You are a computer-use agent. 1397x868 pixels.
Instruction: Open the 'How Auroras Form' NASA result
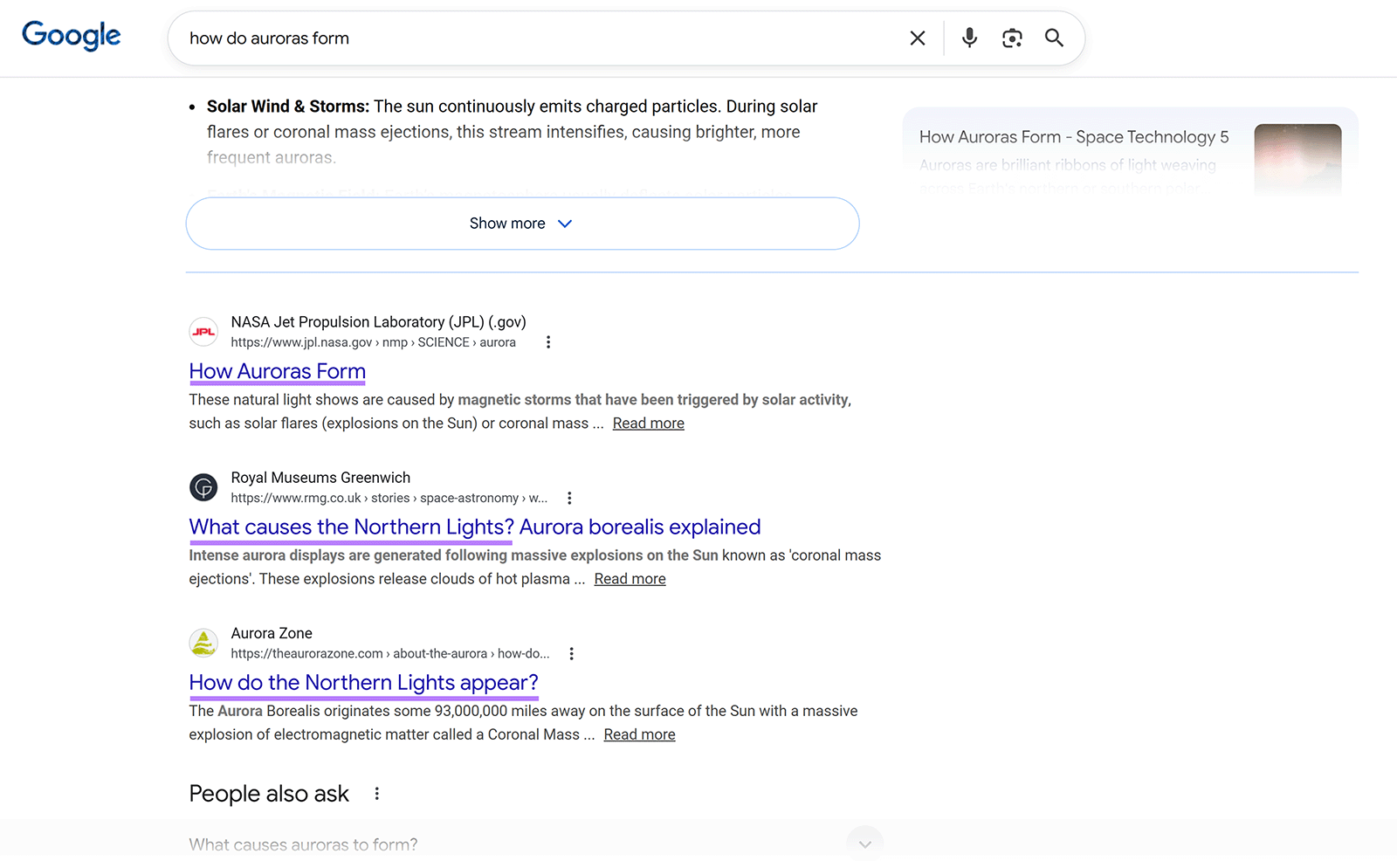[277, 371]
